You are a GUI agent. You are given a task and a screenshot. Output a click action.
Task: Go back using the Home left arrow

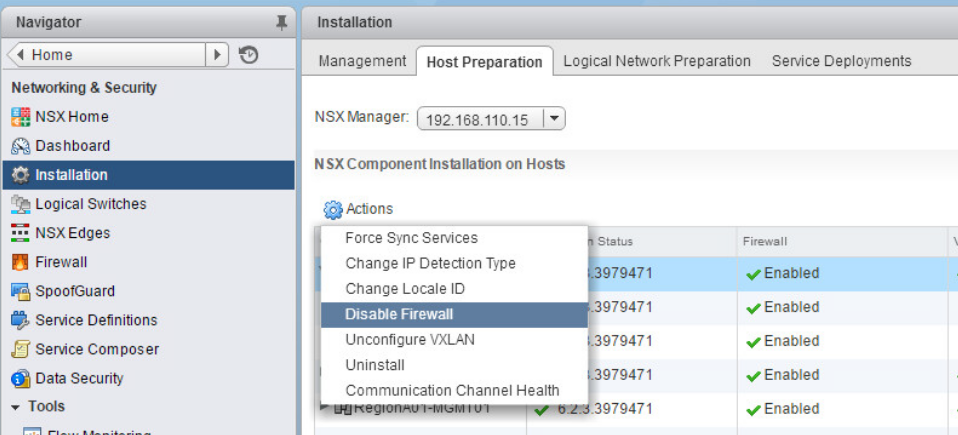click(21, 55)
